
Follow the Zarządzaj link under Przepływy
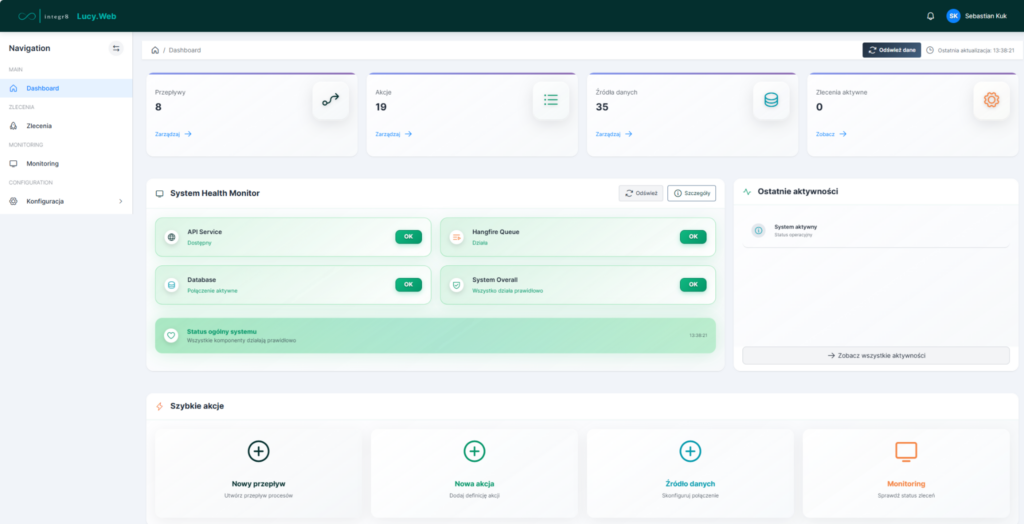(x=173, y=134)
